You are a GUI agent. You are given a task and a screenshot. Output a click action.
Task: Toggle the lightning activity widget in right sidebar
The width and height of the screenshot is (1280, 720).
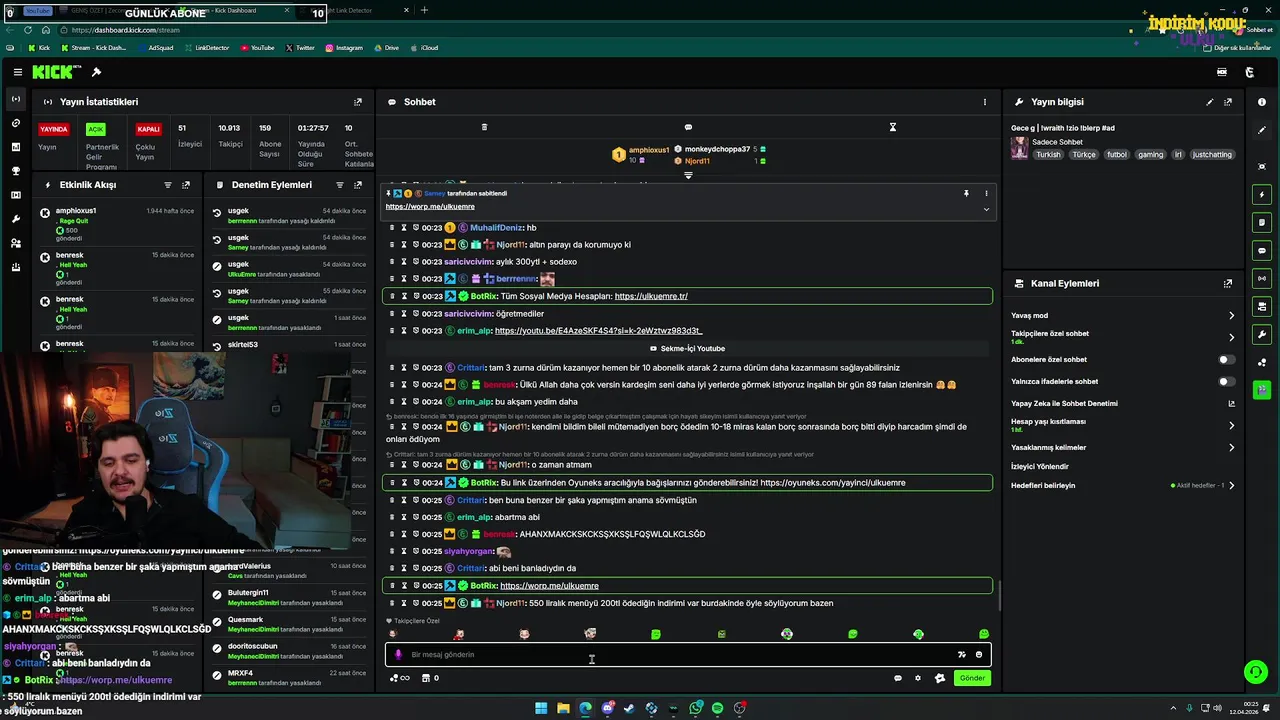pyautogui.click(x=1262, y=194)
